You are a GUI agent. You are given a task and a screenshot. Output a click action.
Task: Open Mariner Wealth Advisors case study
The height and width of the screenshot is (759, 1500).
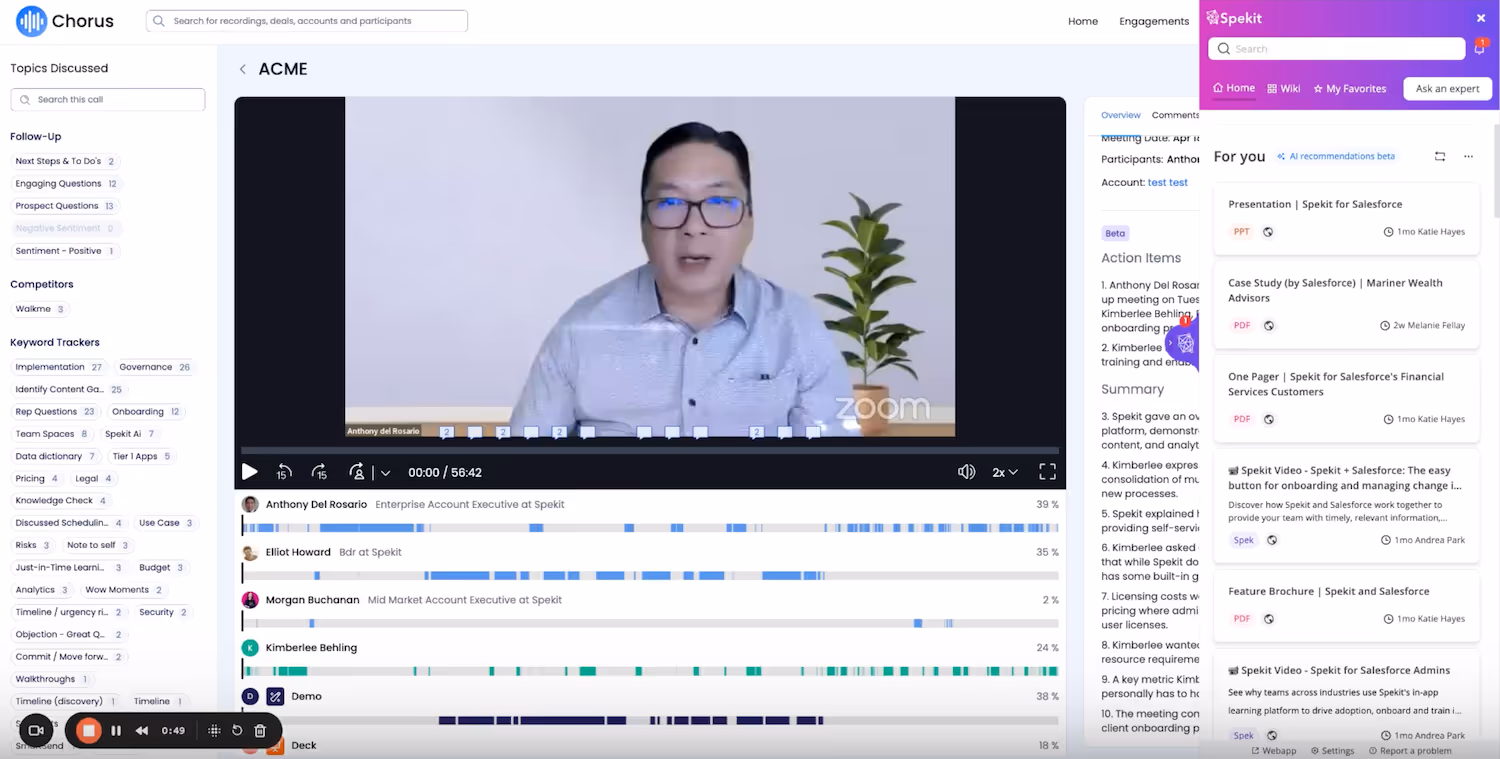[x=1346, y=305]
